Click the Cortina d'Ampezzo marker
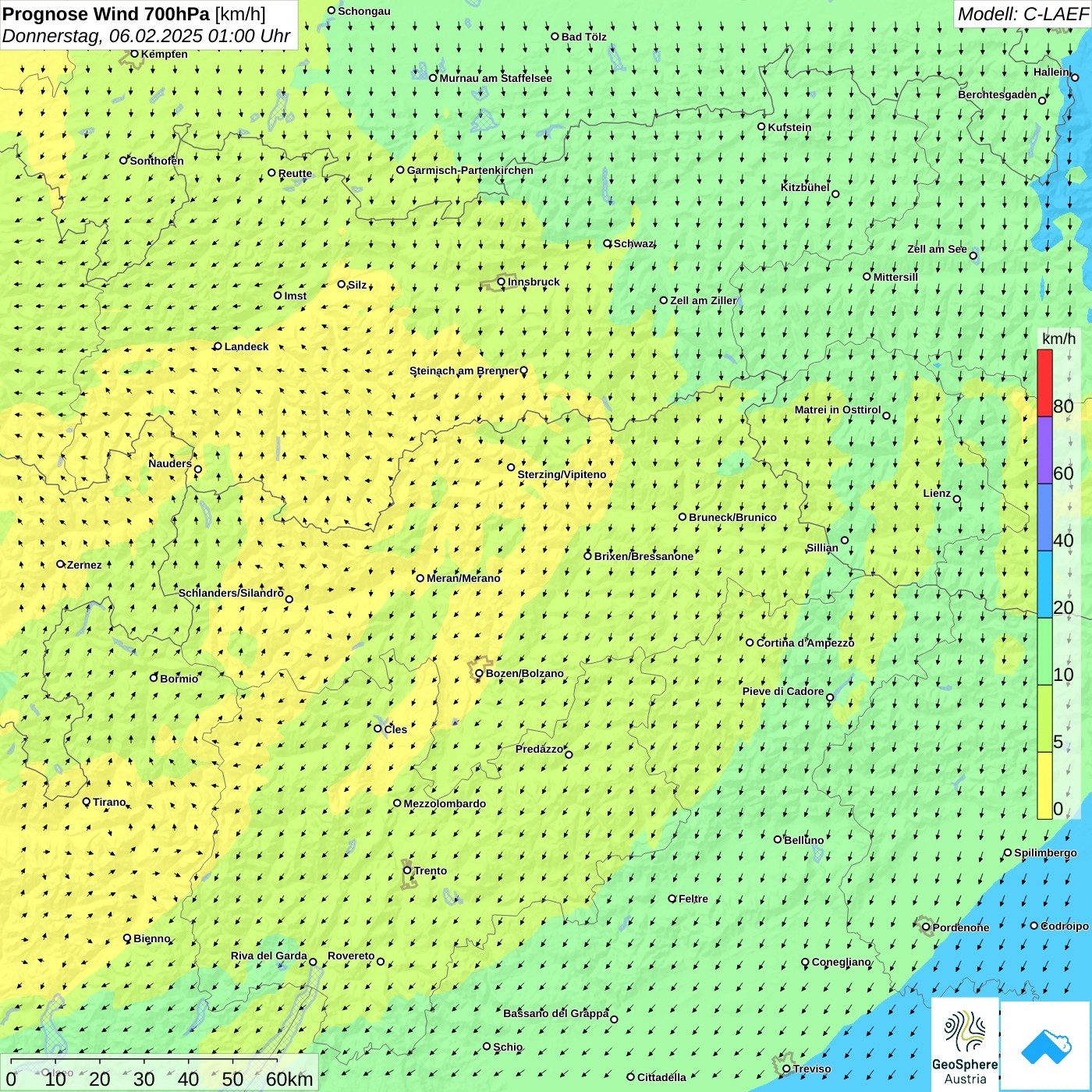Screen dimensions: 1092x1092 [x=750, y=643]
